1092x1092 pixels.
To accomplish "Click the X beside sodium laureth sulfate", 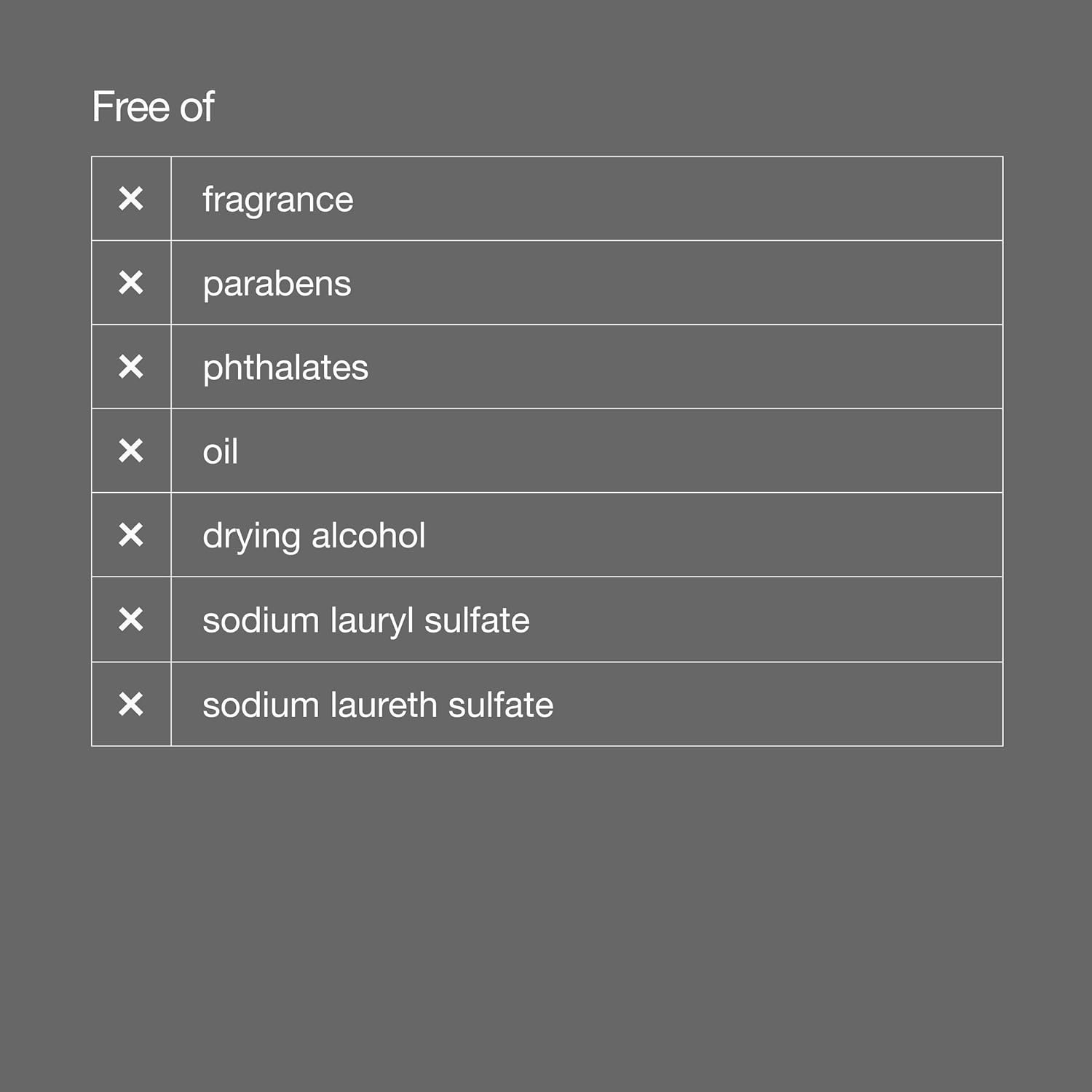I will click(131, 704).
